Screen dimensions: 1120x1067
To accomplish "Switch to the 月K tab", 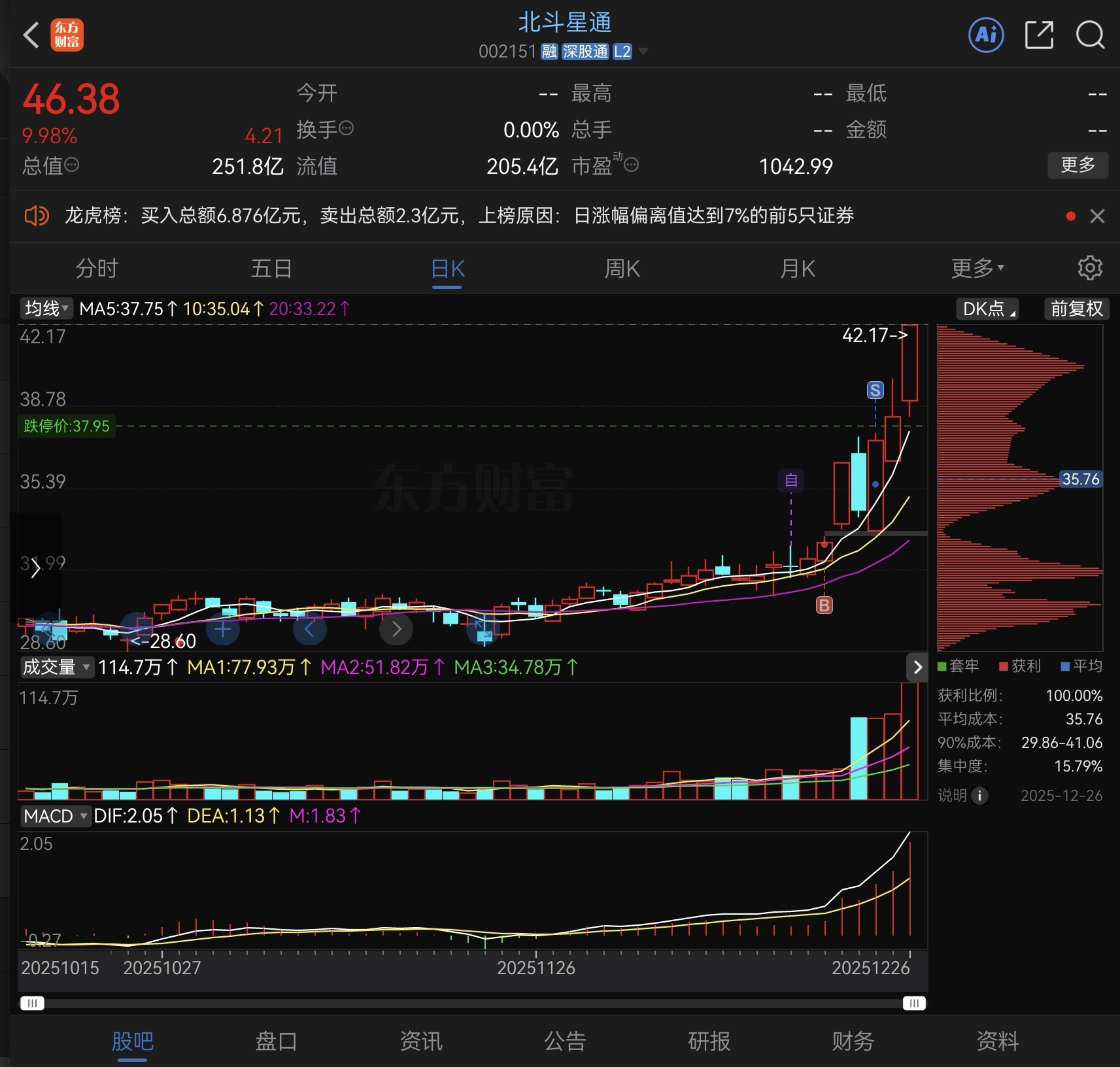I will point(798,268).
